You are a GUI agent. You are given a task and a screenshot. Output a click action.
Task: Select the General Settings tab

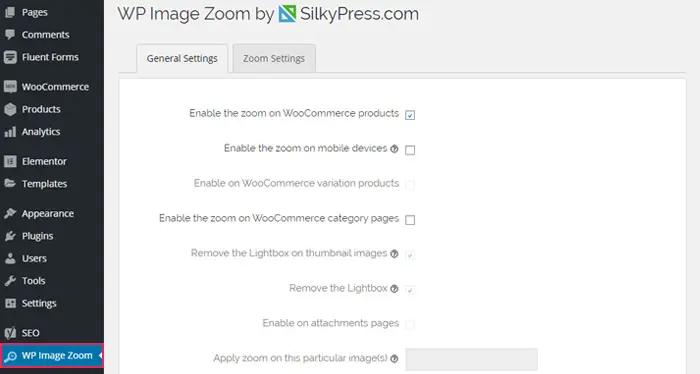point(182,58)
